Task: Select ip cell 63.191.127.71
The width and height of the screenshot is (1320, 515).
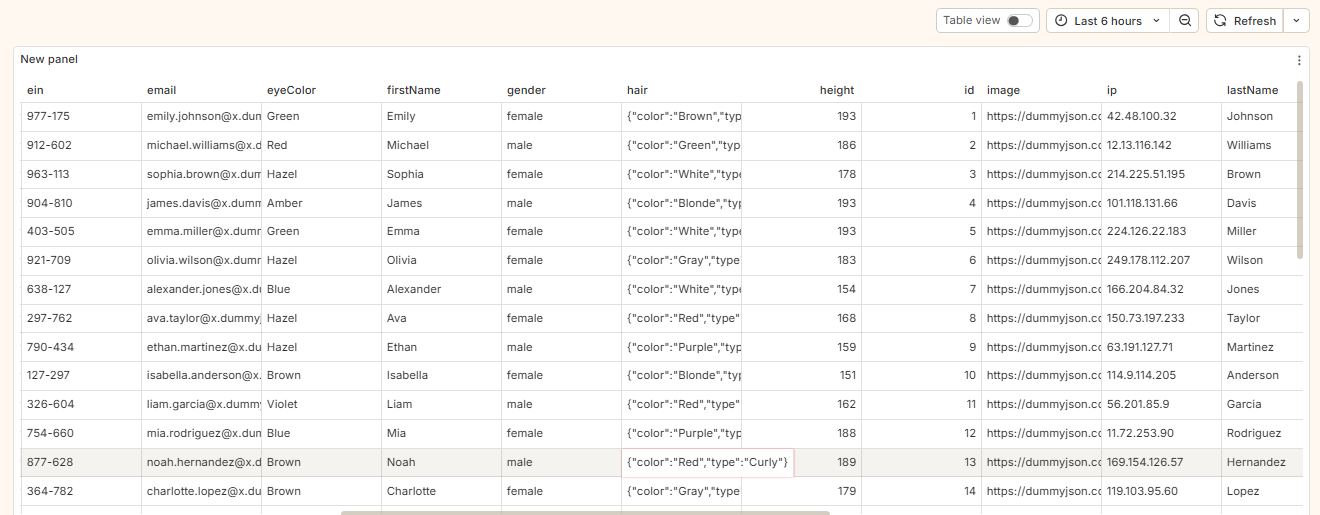Action: click(1161, 348)
